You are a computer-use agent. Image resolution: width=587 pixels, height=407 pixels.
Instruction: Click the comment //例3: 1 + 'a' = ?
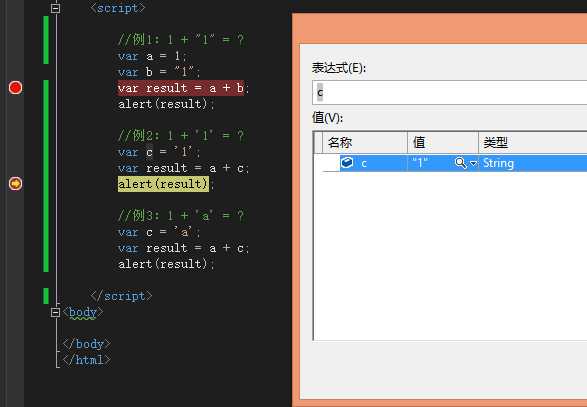tap(181, 215)
